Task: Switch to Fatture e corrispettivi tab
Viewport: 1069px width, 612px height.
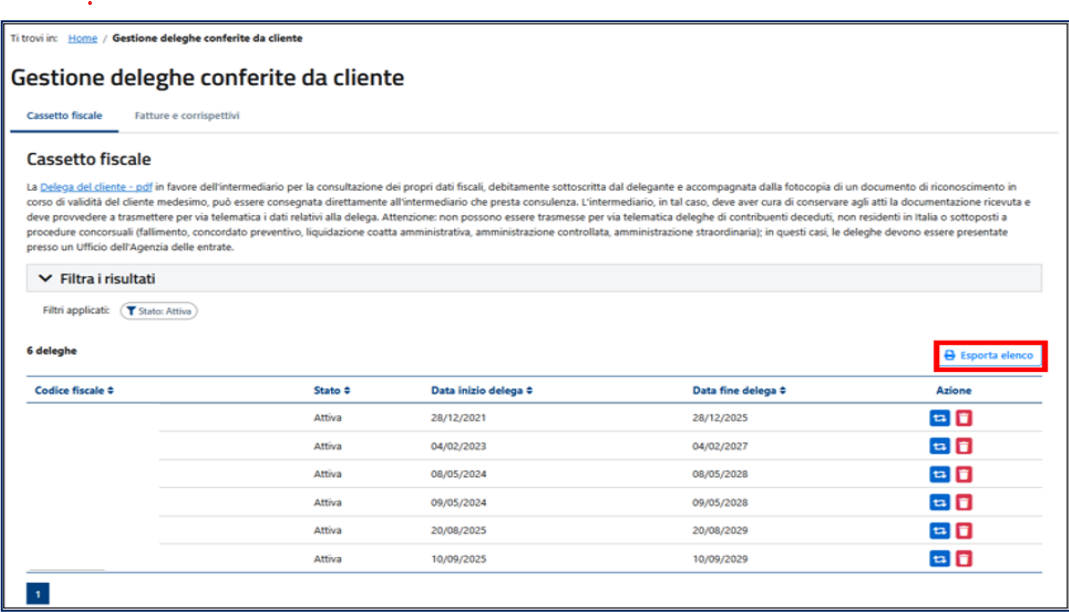Action: pyautogui.click(x=187, y=116)
